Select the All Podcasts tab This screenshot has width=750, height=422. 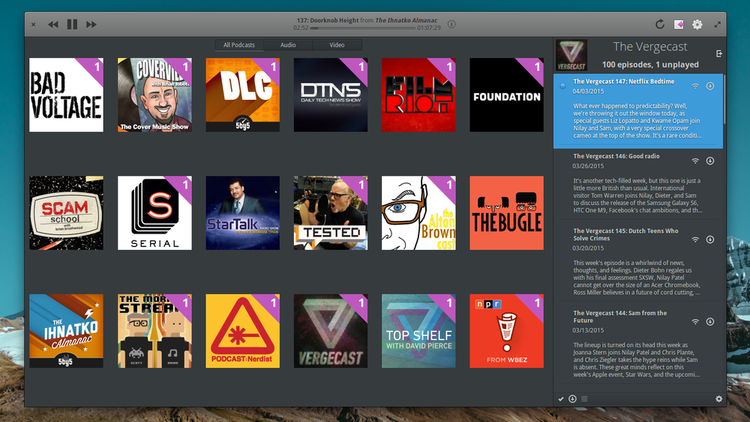[240, 45]
